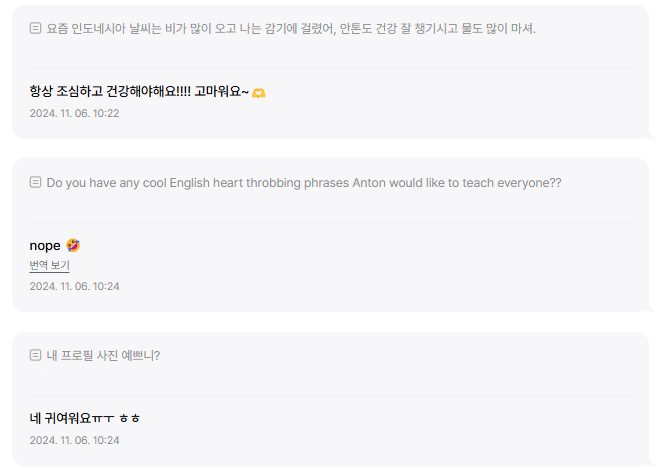This screenshot has height=469, width=664.
Task: Click the heart hands emoji after 고마워요~
Action: pos(259,93)
